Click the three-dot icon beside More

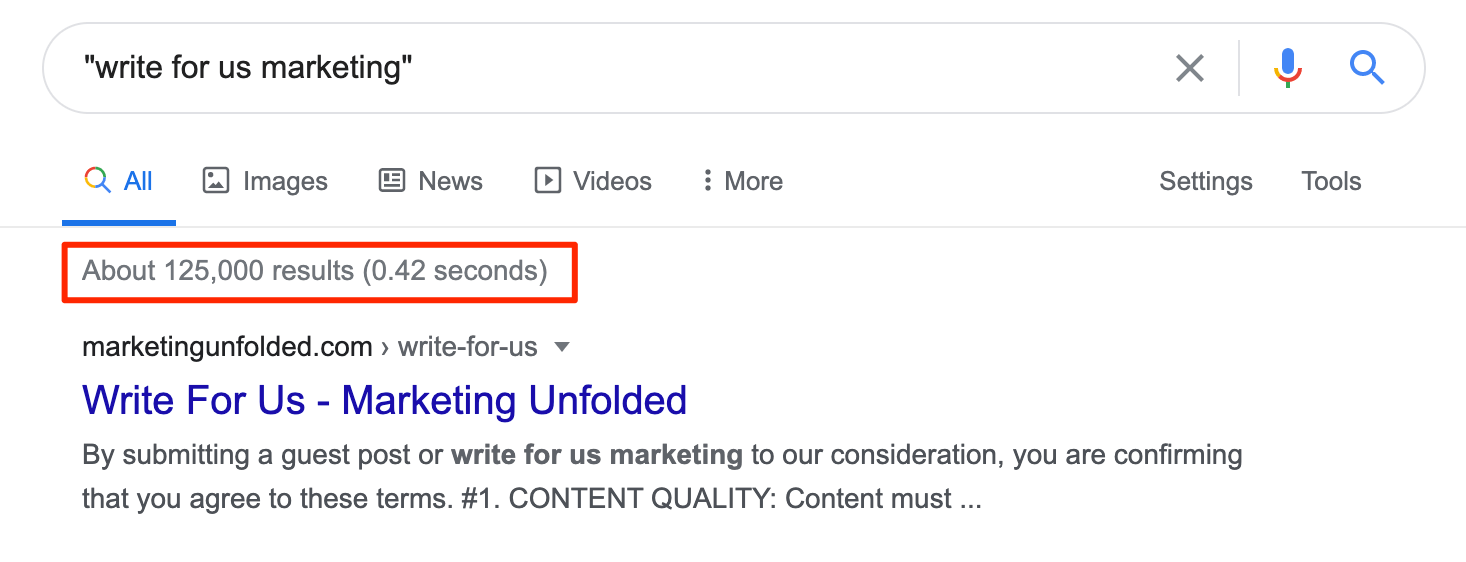[707, 181]
